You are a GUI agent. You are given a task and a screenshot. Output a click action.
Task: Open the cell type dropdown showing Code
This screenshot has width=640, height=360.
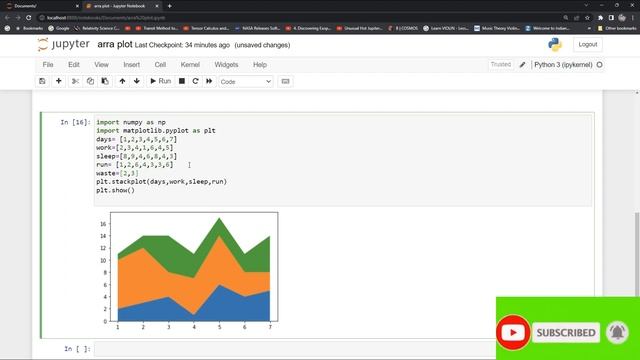246,82
